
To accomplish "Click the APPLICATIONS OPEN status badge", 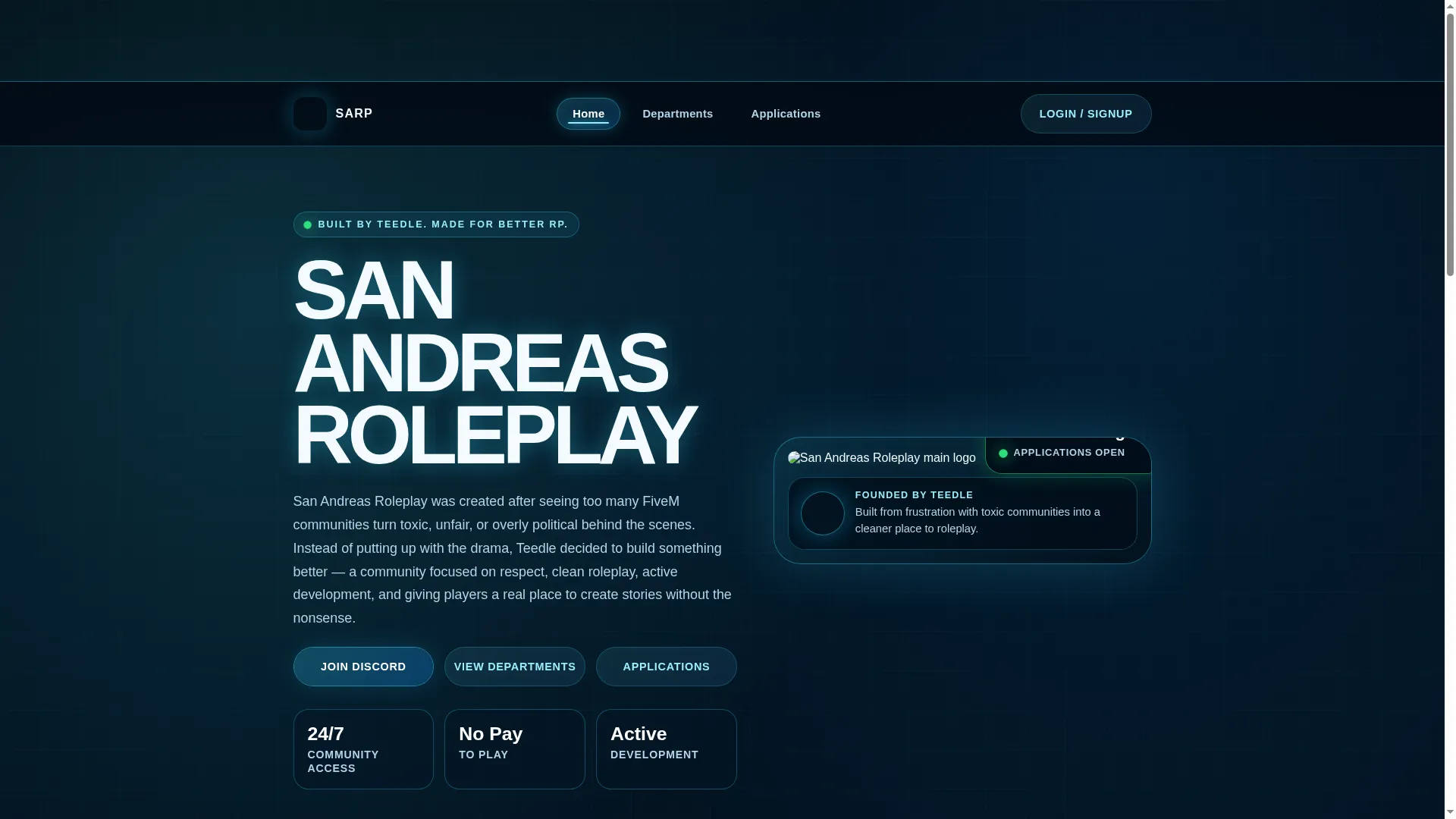I will (x=1068, y=455).
